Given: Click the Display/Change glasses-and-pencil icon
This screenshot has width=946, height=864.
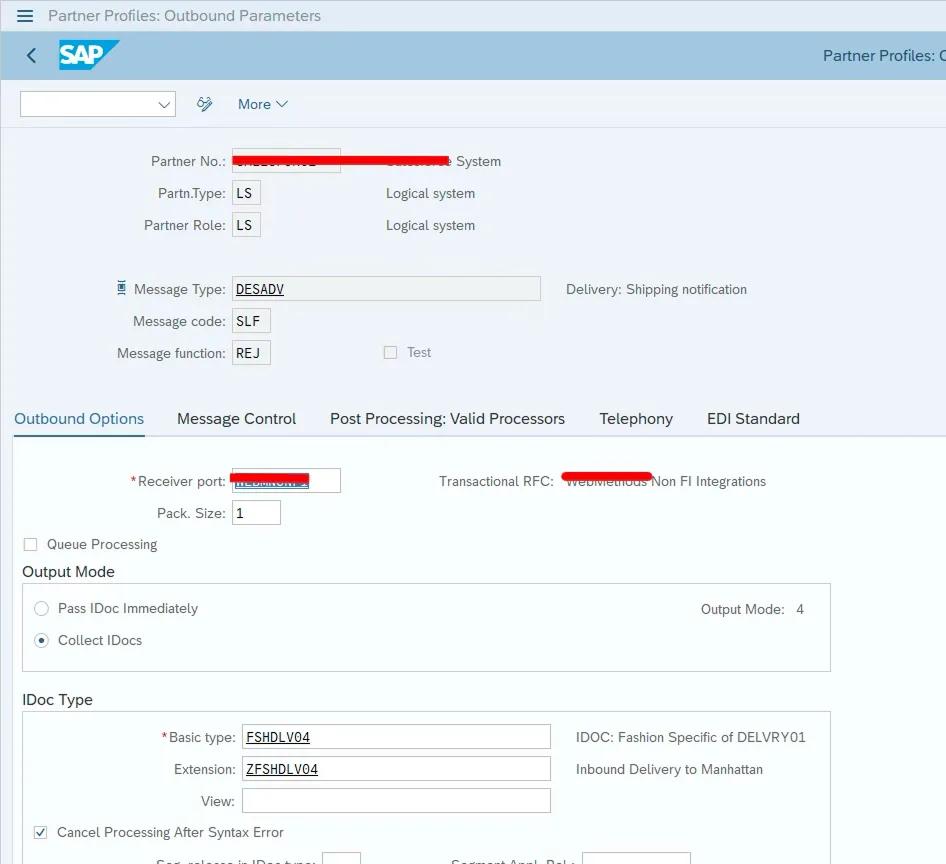Looking at the screenshot, I should 204,104.
